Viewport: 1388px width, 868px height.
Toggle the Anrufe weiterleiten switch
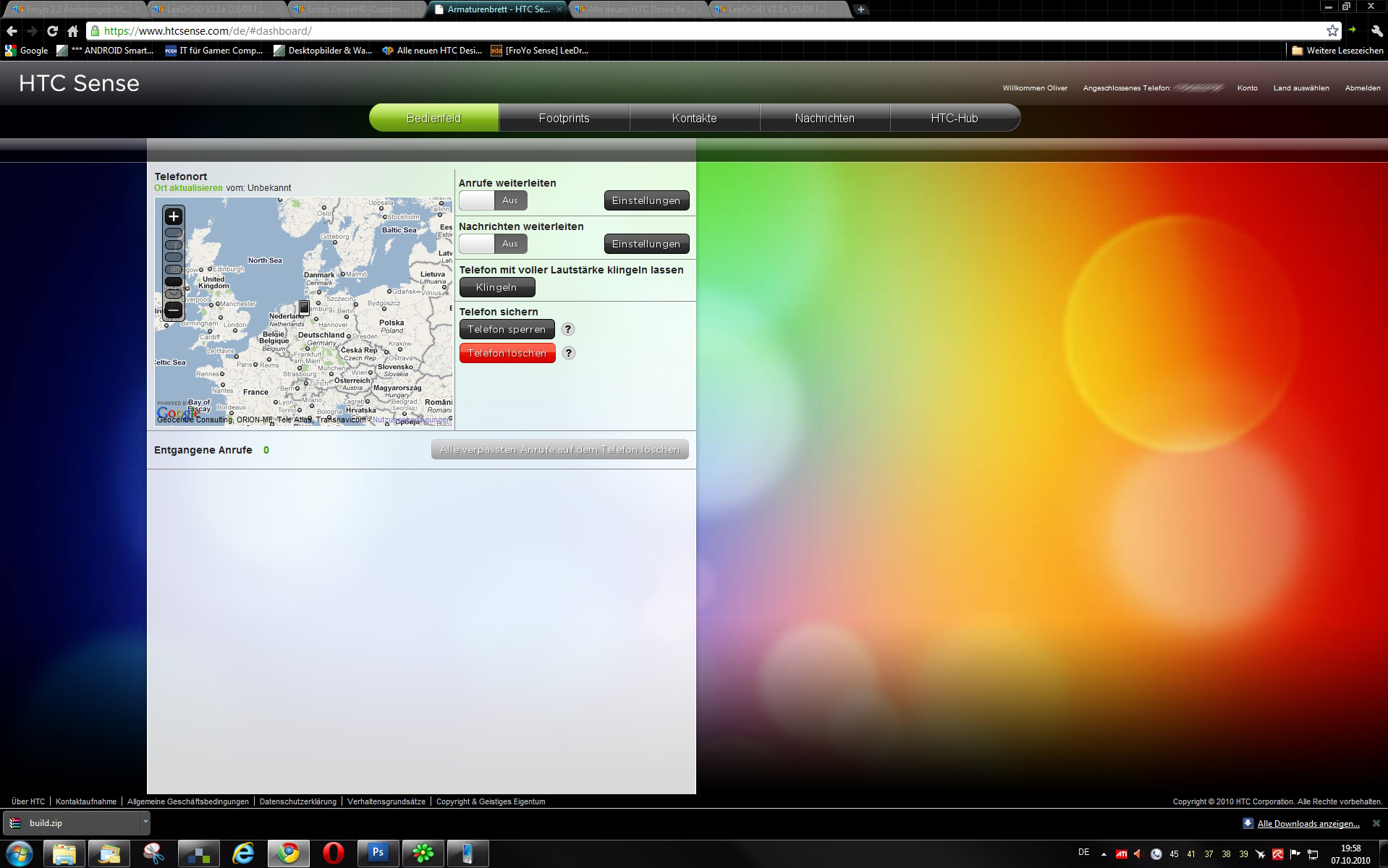pyautogui.click(x=493, y=200)
